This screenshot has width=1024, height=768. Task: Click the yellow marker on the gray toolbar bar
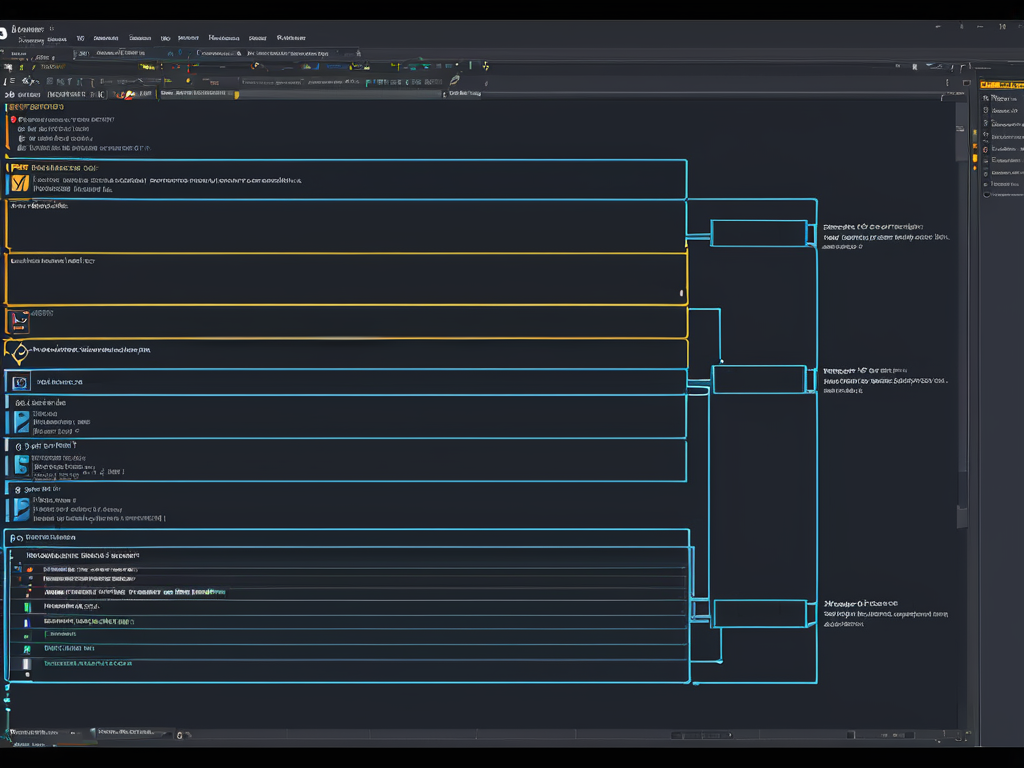(236, 95)
